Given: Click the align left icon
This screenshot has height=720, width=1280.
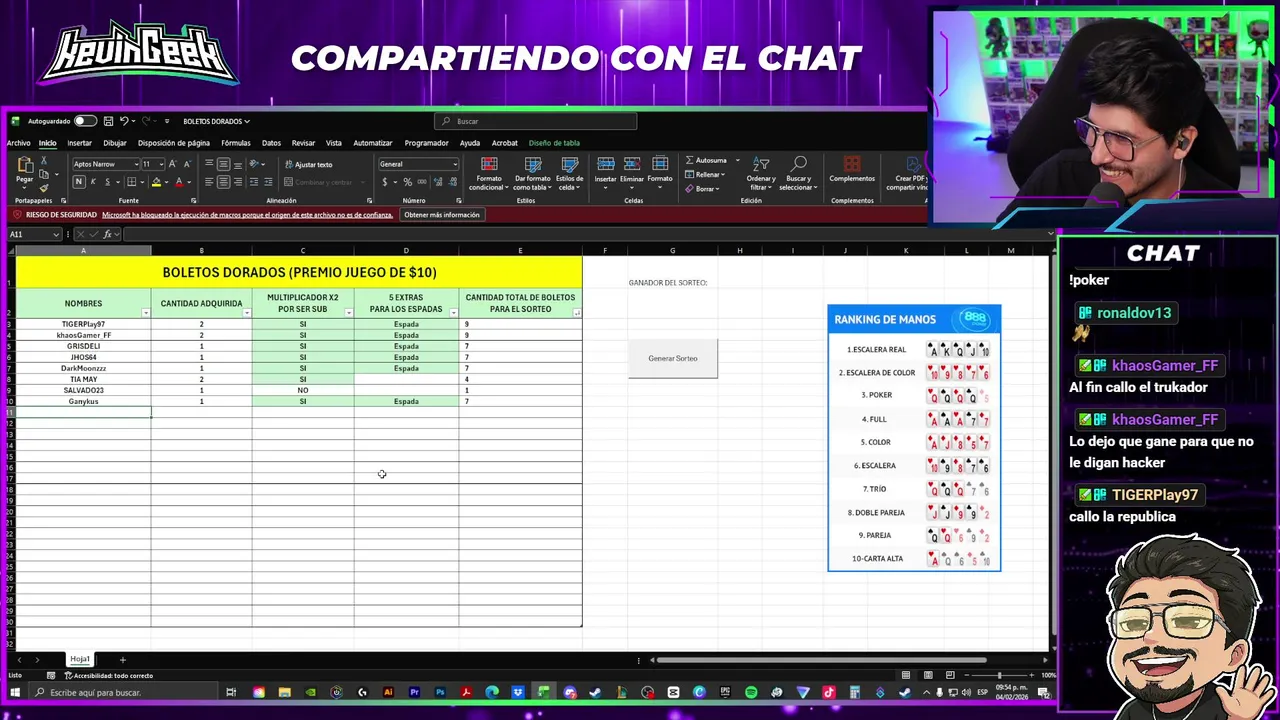Looking at the screenshot, I should click(209, 182).
